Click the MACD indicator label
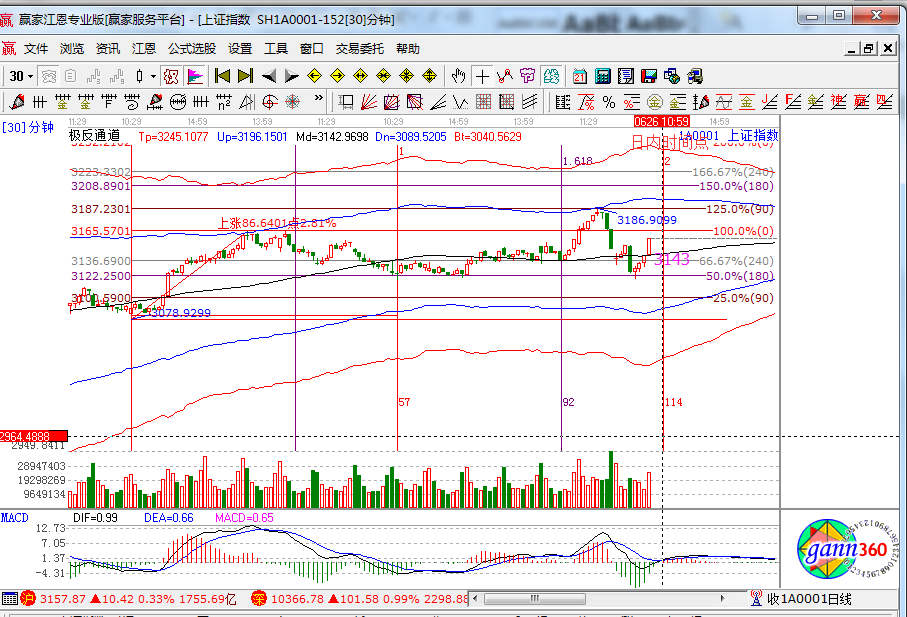The width and height of the screenshot is (907, 617). pyautogui.click(x=14, y=518)
